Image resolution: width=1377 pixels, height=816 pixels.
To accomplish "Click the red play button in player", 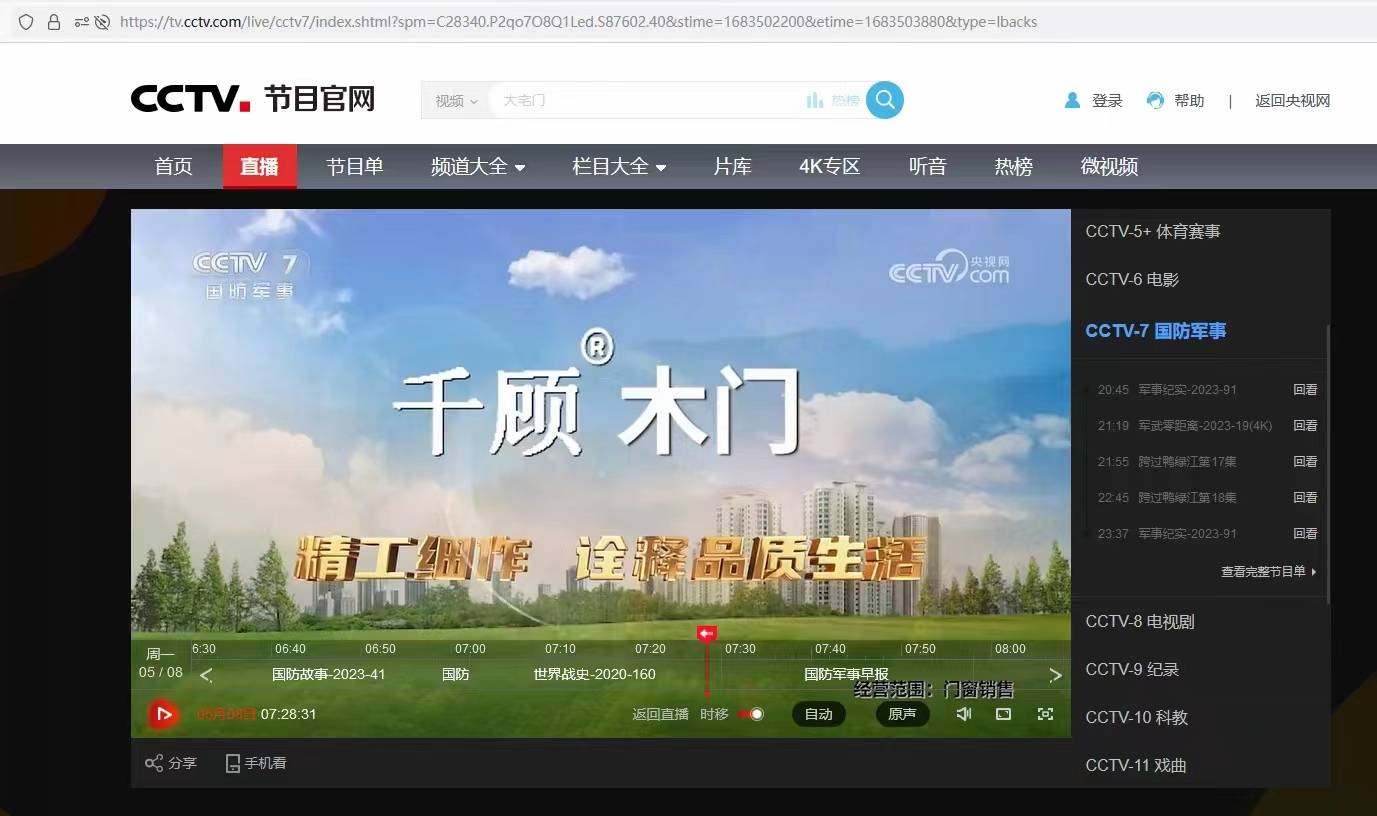I will 163,714.
